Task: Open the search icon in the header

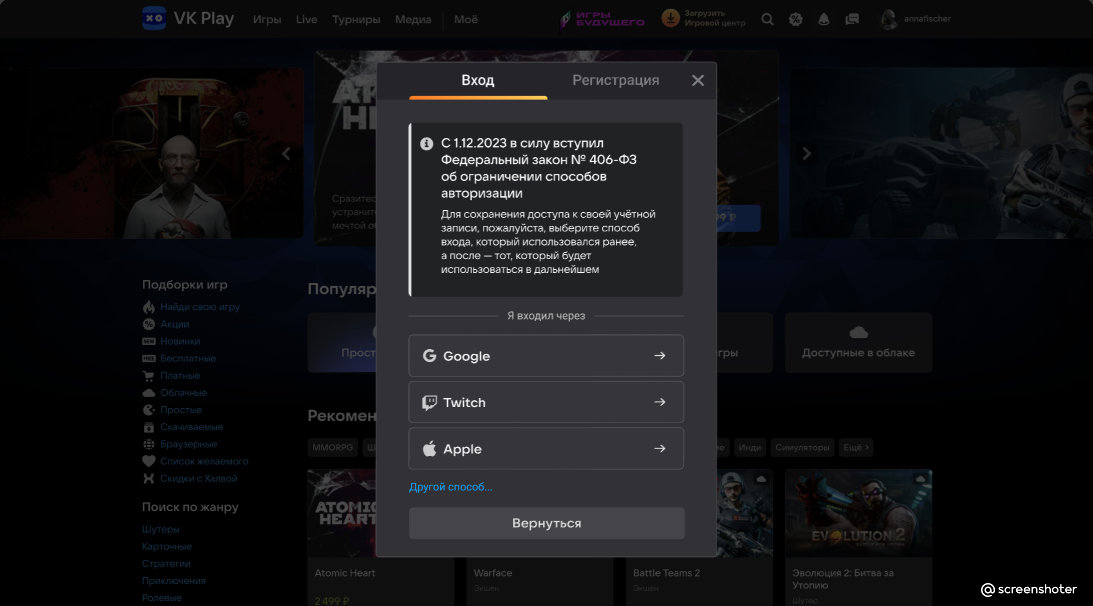Action: click(x=767, y=20)
